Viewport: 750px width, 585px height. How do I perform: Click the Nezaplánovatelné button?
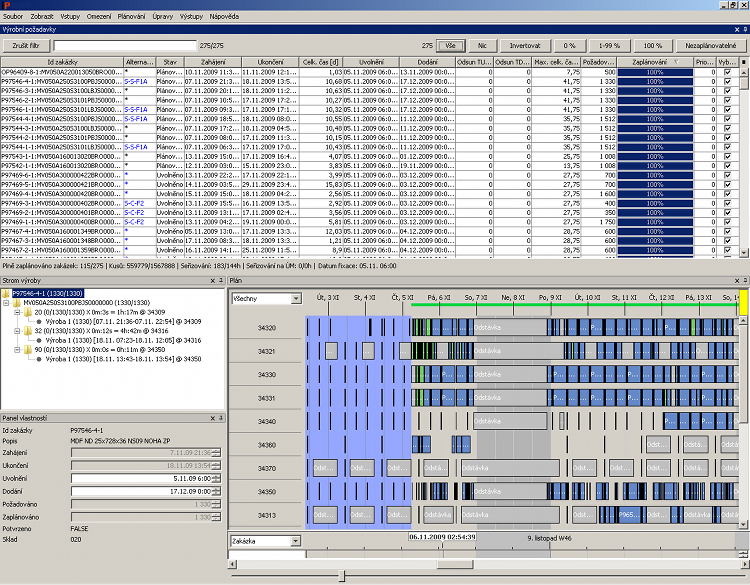click(x=710, y=46)
